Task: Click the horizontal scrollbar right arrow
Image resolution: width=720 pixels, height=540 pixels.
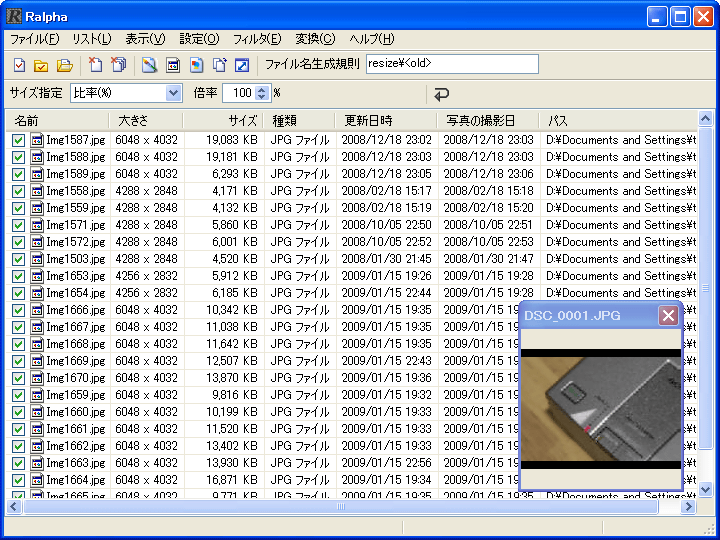Action: tap(688, 507)
